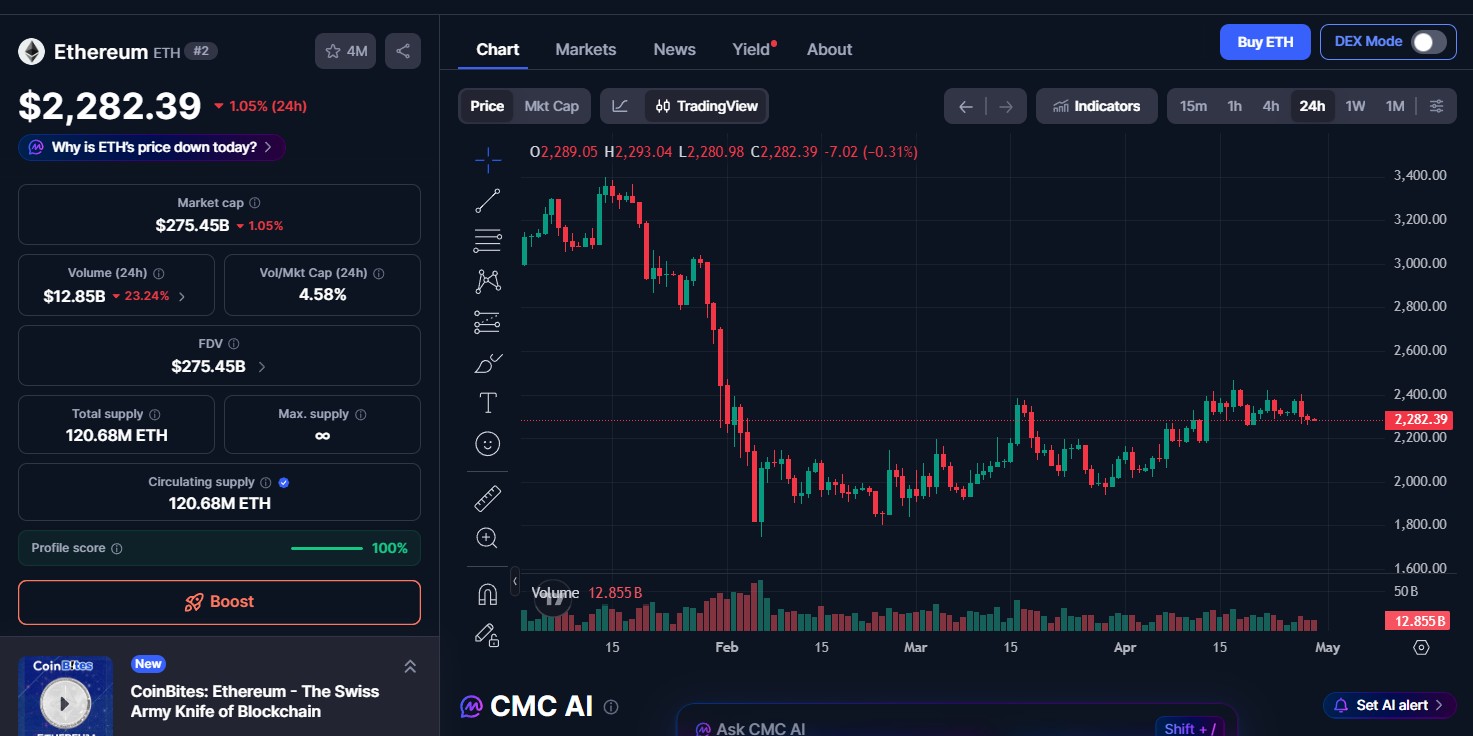
Task: Switch to the Markets tab
Action: 585,49
